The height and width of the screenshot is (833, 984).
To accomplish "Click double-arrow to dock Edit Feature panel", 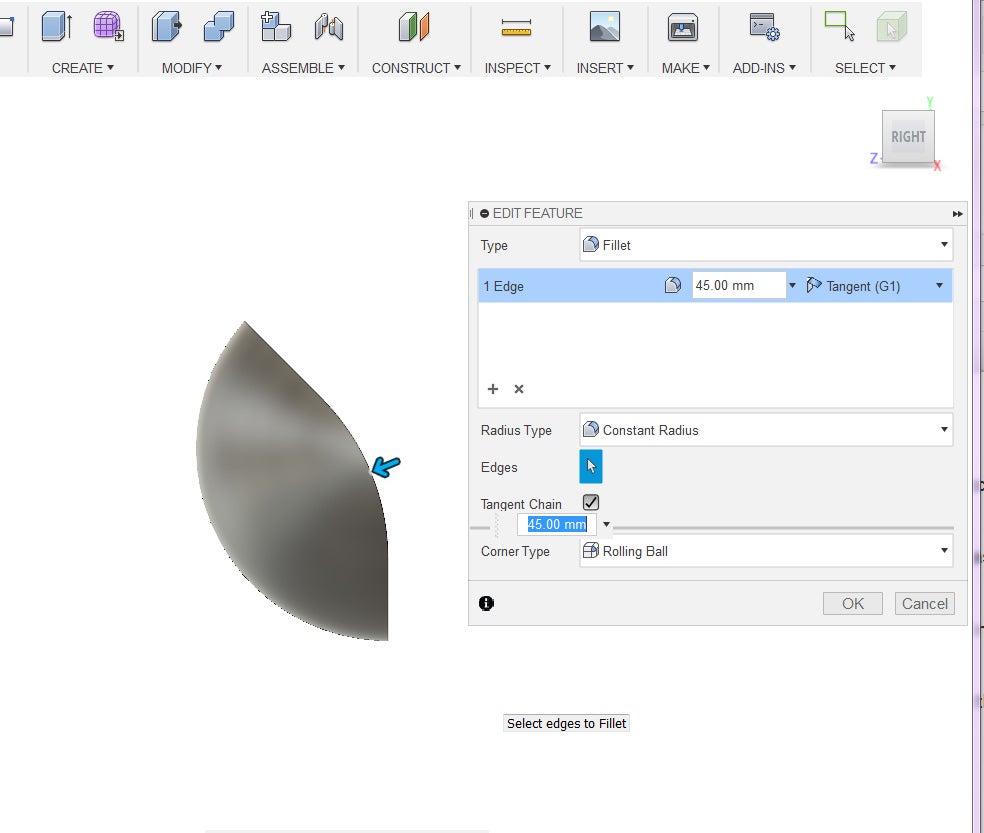I will [958, 214].
